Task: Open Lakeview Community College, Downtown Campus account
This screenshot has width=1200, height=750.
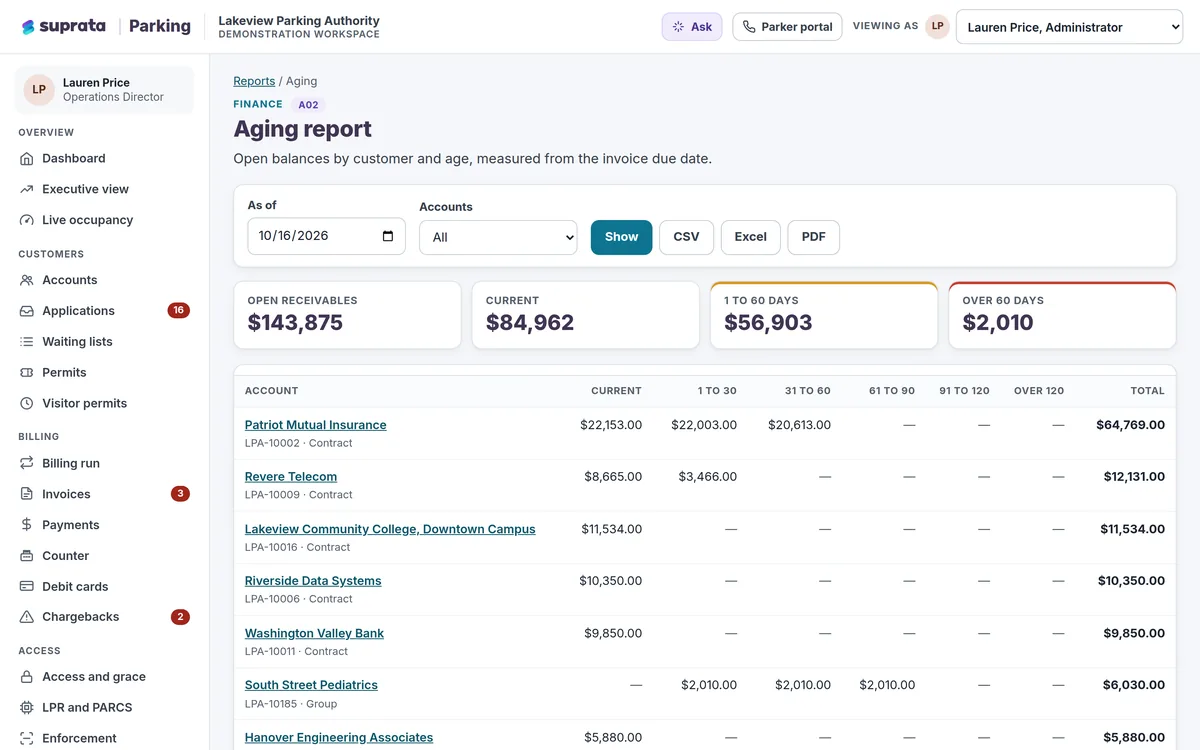Action: click(390, 529)
